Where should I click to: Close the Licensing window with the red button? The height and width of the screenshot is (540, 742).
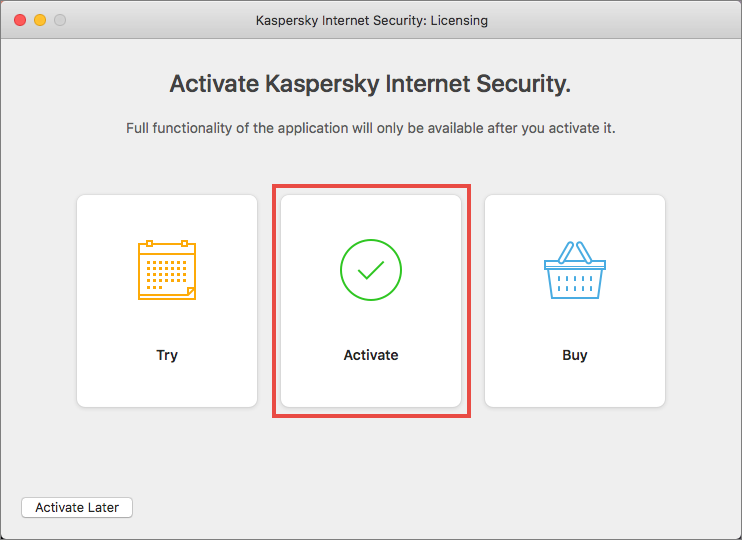[x=20, y=20]
